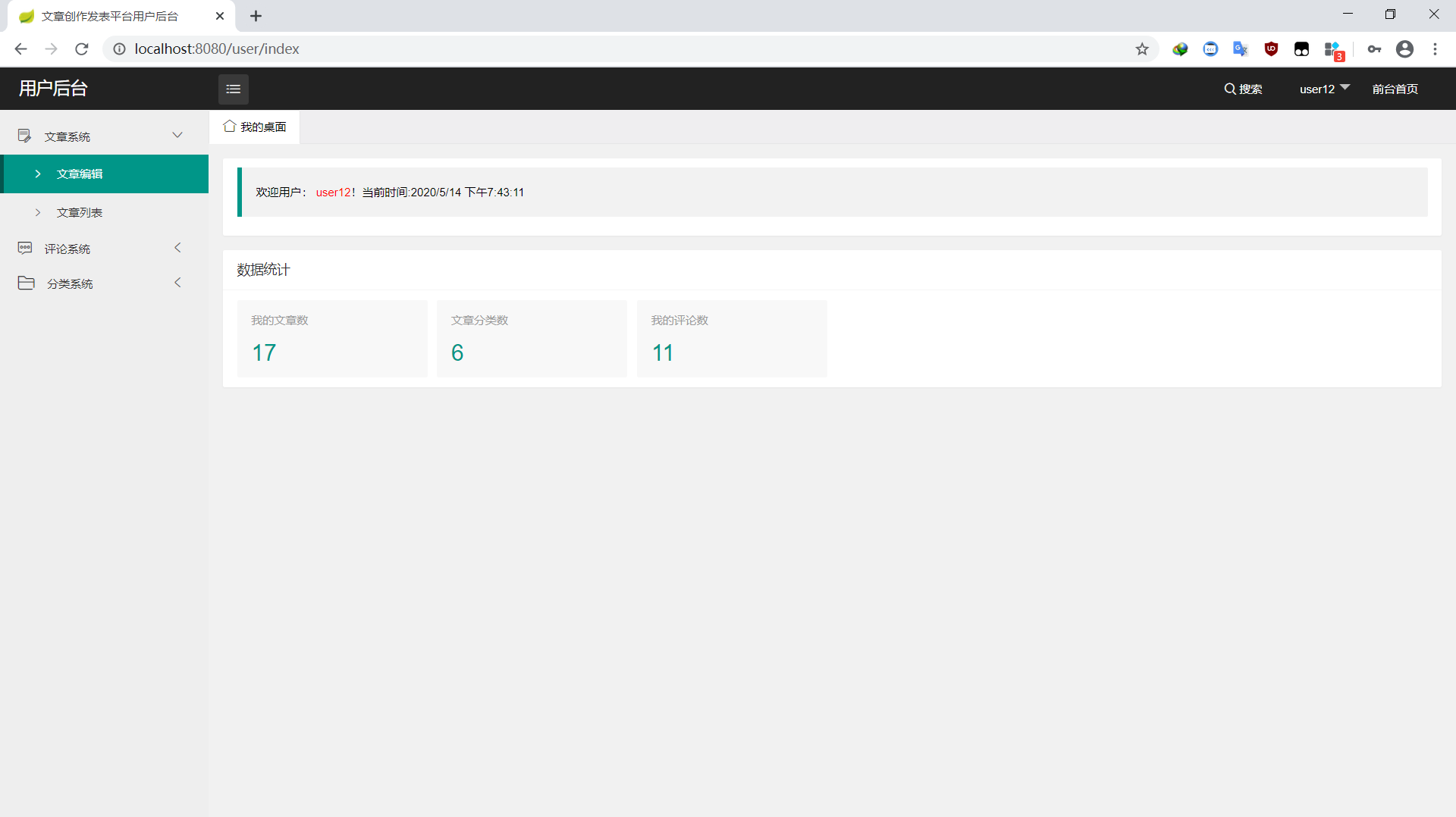Screen dimensions: 1456x817
Task: Select the browser tab 文章创作发表平台用户后台
Action: tap(121, 16)
